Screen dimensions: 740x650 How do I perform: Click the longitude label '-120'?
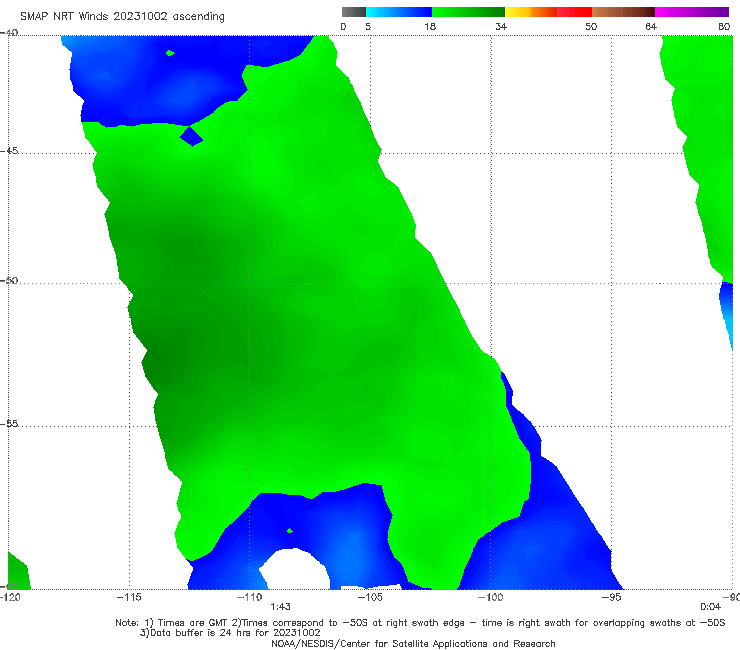pos(10,597)
